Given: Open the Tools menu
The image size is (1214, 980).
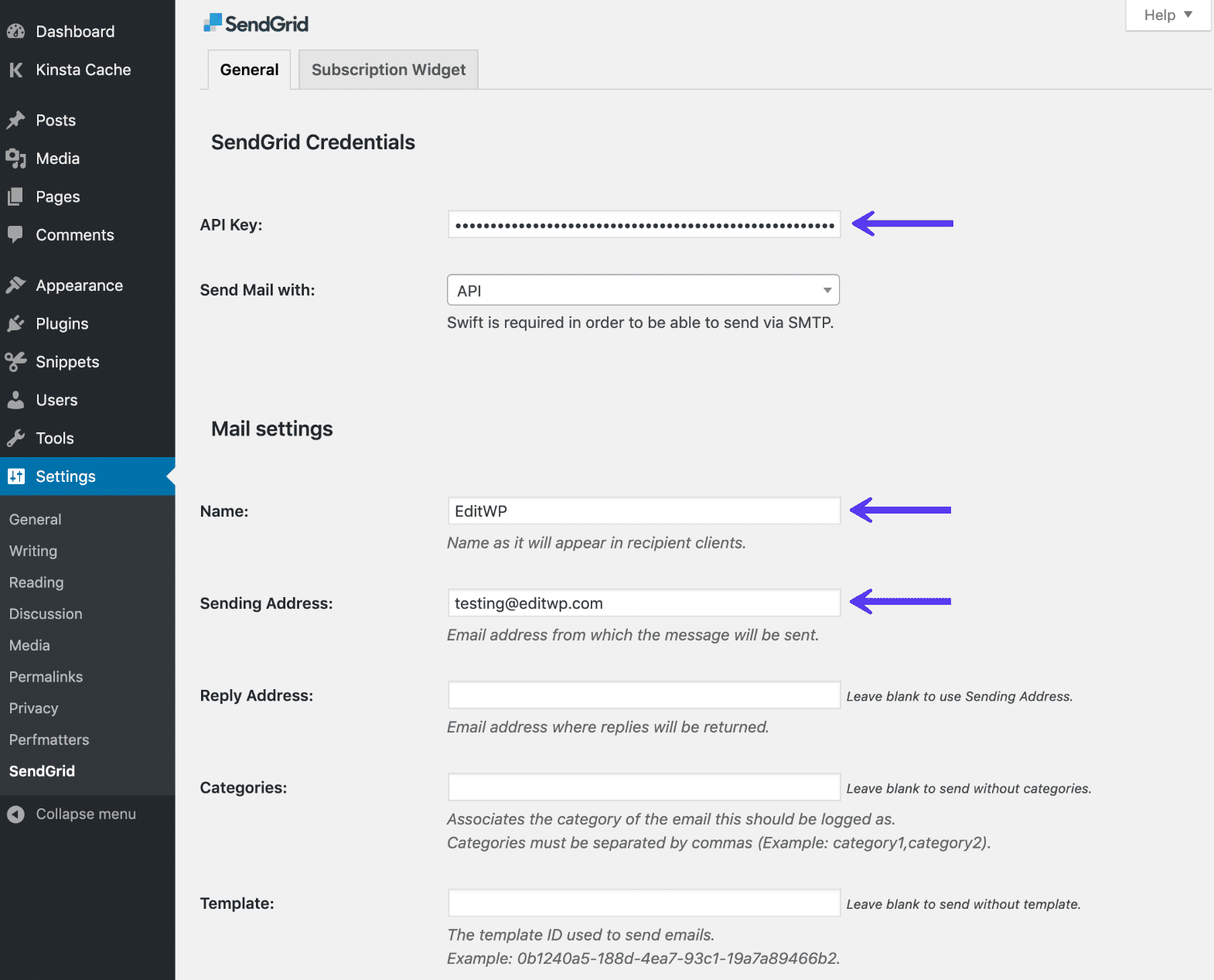Looking at the screenshot, I should 55,439.
